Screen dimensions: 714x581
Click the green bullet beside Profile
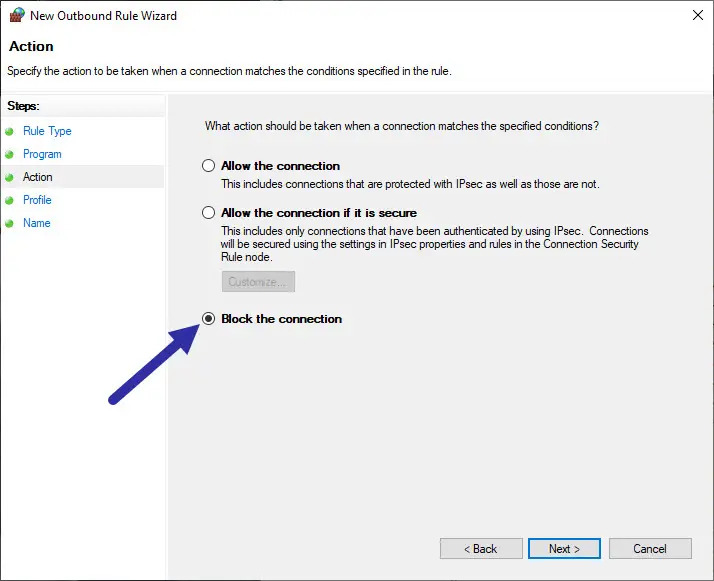point(10,200)
